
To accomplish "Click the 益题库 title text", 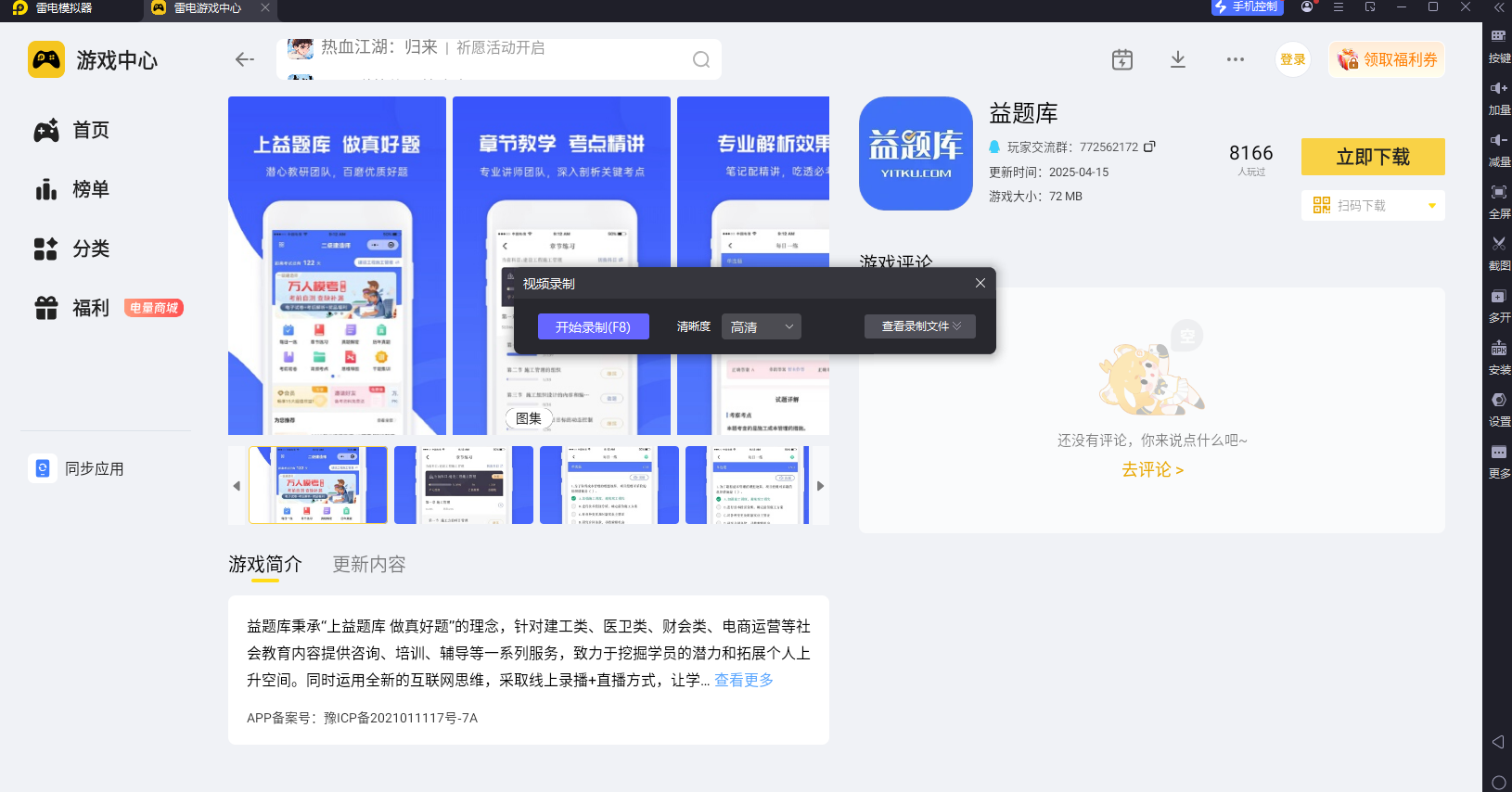I will pyautogui.click(x=1023, y=113).
